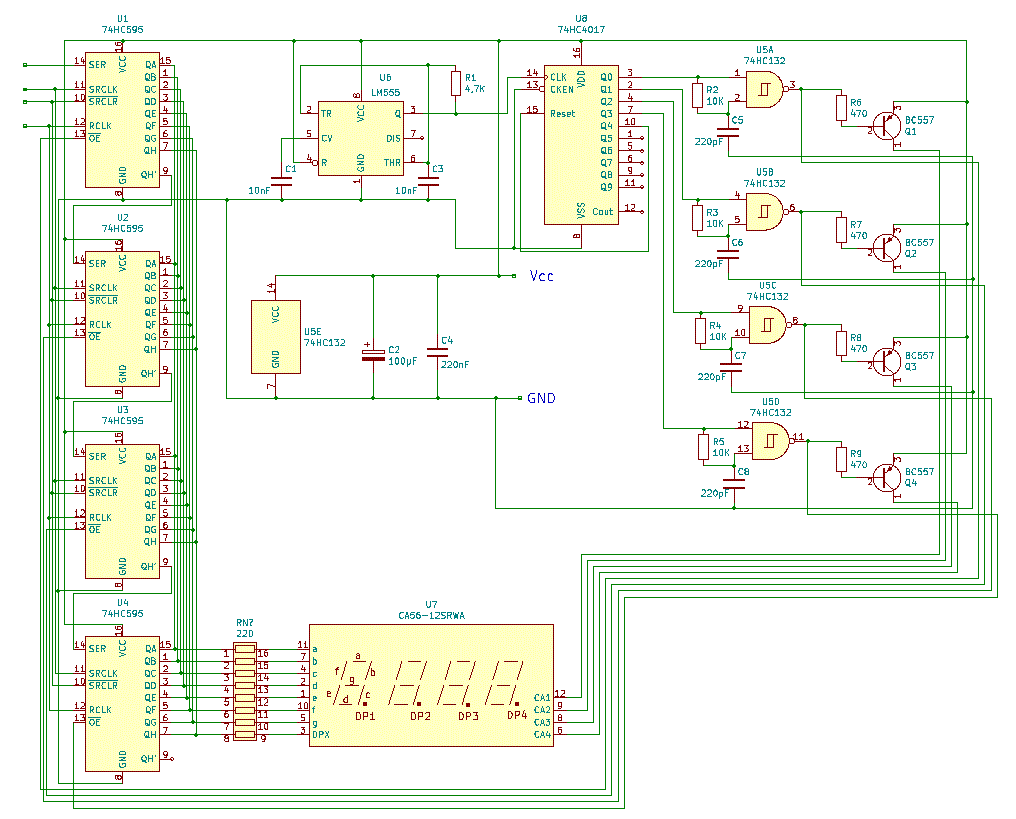
Task: Click the Reset pin label on U8
Action: coord(562,113)
